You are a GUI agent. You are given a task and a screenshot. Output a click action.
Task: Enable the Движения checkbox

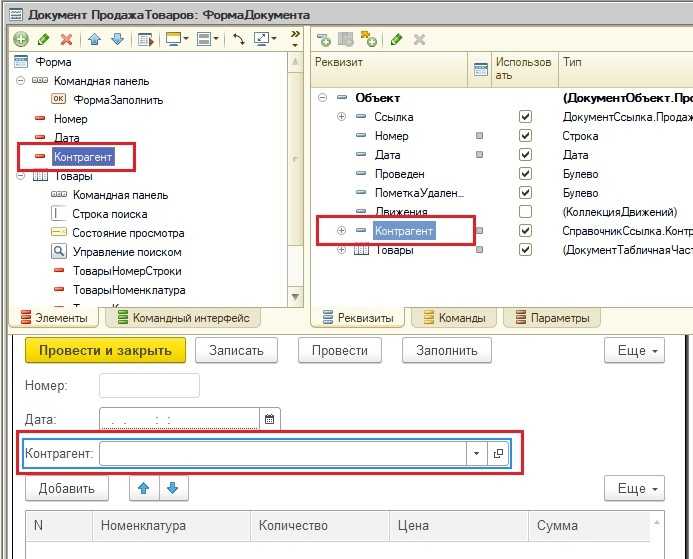coord(525,212)
